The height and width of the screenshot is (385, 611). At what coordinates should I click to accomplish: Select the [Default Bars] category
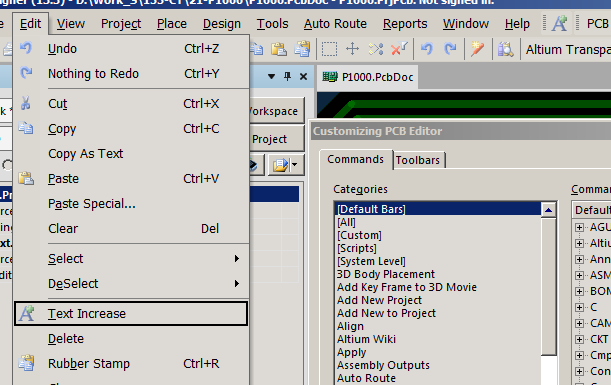438,209
